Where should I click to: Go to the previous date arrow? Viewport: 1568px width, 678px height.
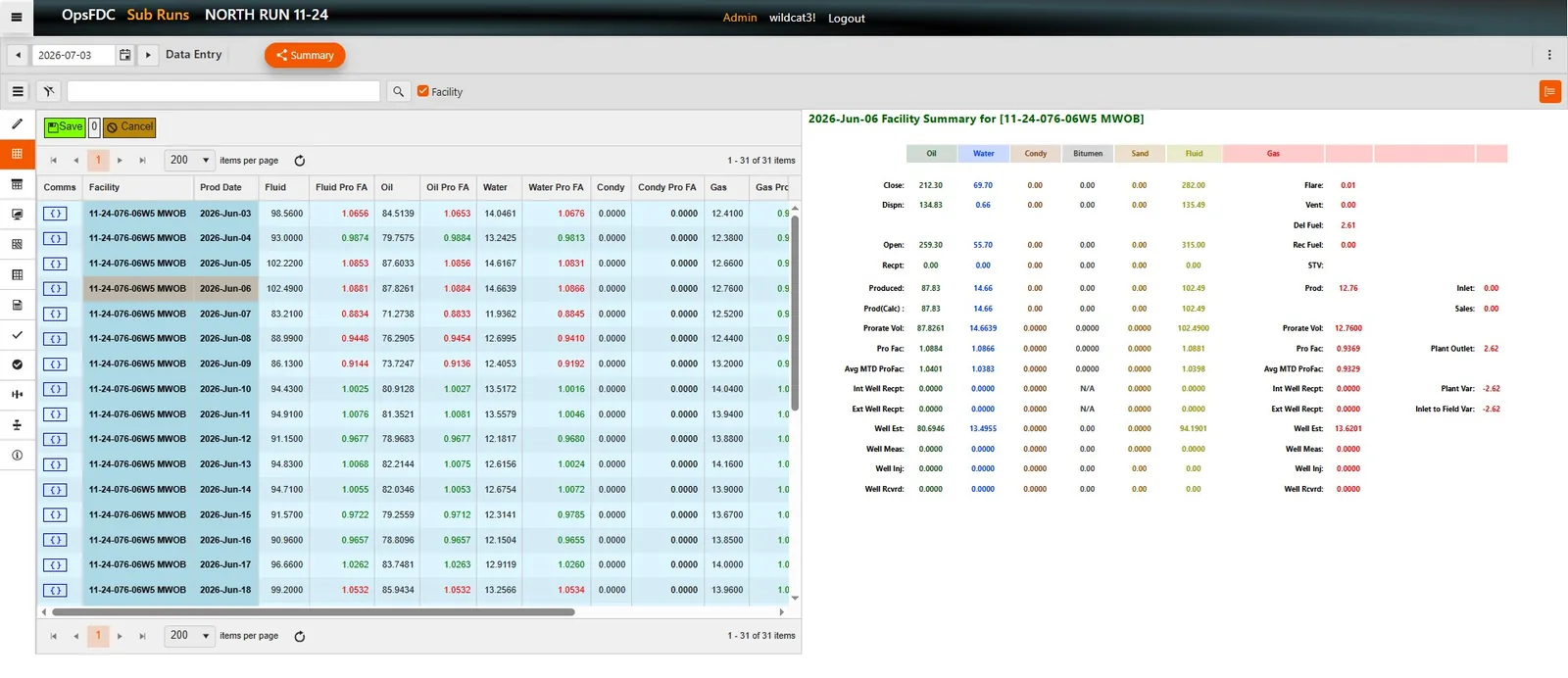click(18, 55)
